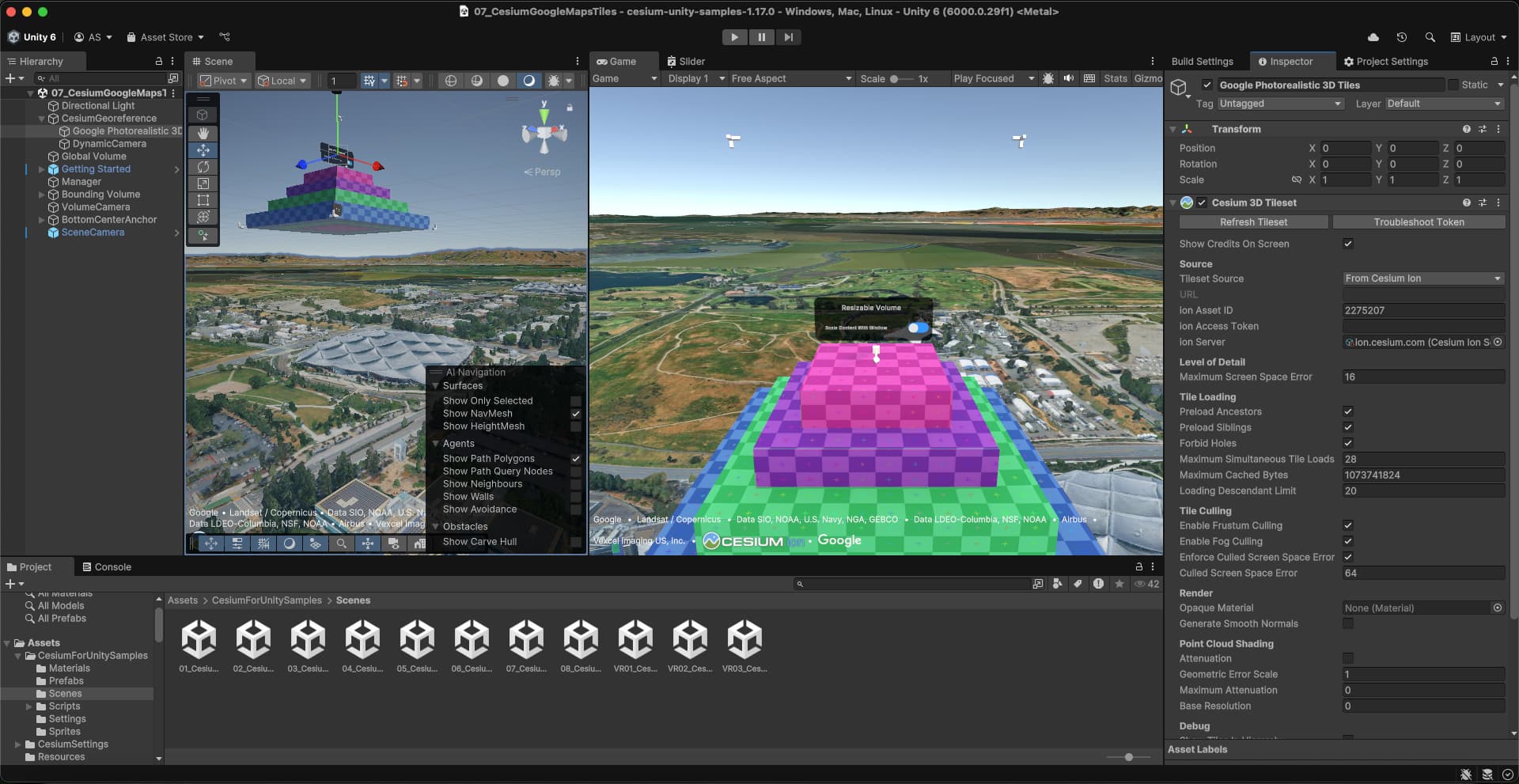Switch to the Project Settings tab
Screen dimensions: 1519x784
pos(1386,61)
